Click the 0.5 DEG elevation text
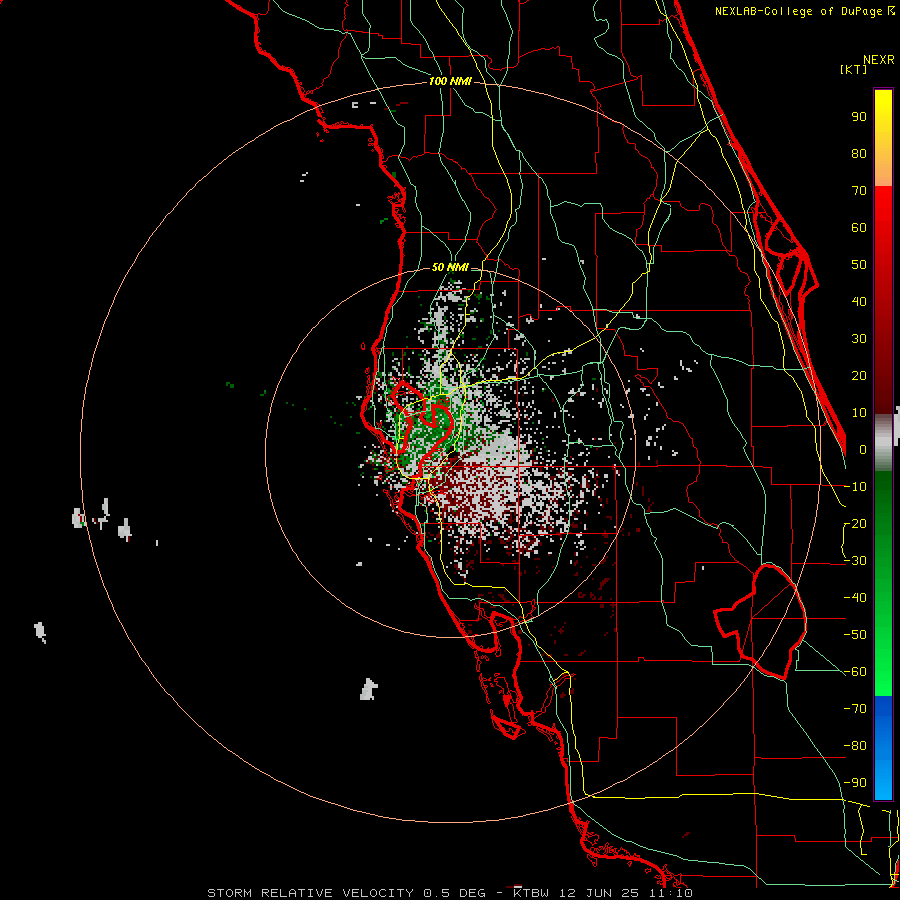 coord(454,893)
